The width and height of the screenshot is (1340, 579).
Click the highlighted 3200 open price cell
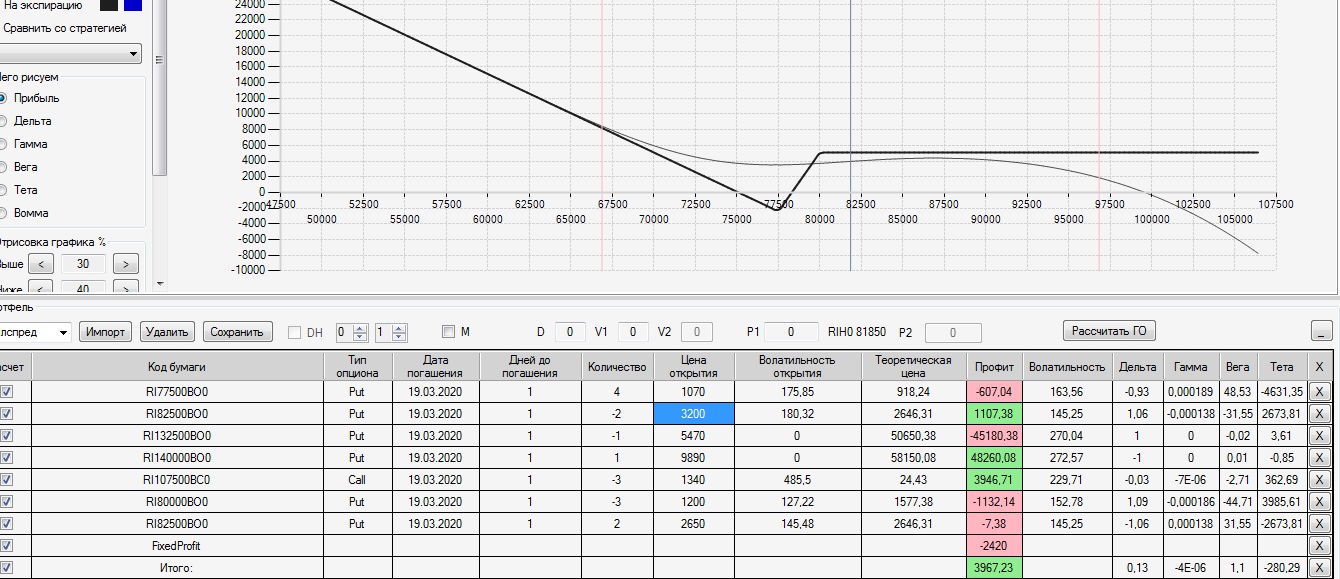point(694,414)
